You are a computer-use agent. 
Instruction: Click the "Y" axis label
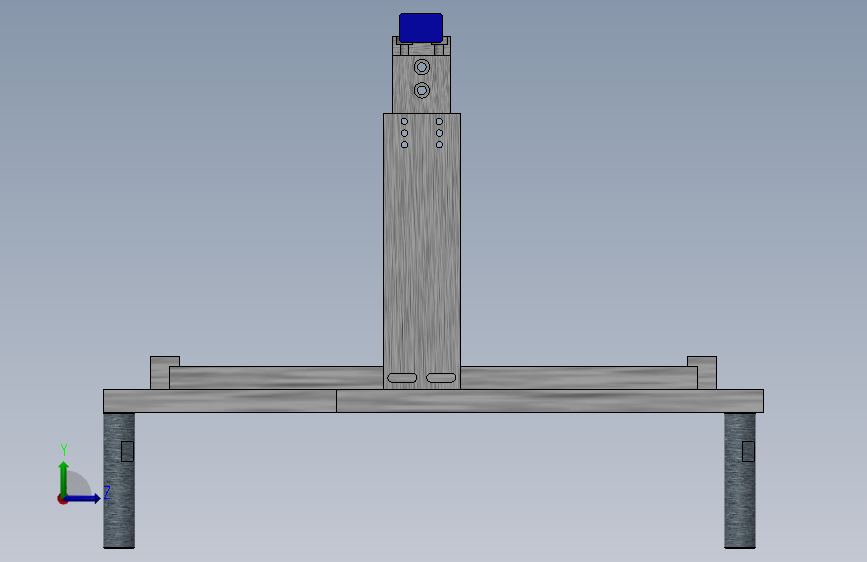point(64,450)
